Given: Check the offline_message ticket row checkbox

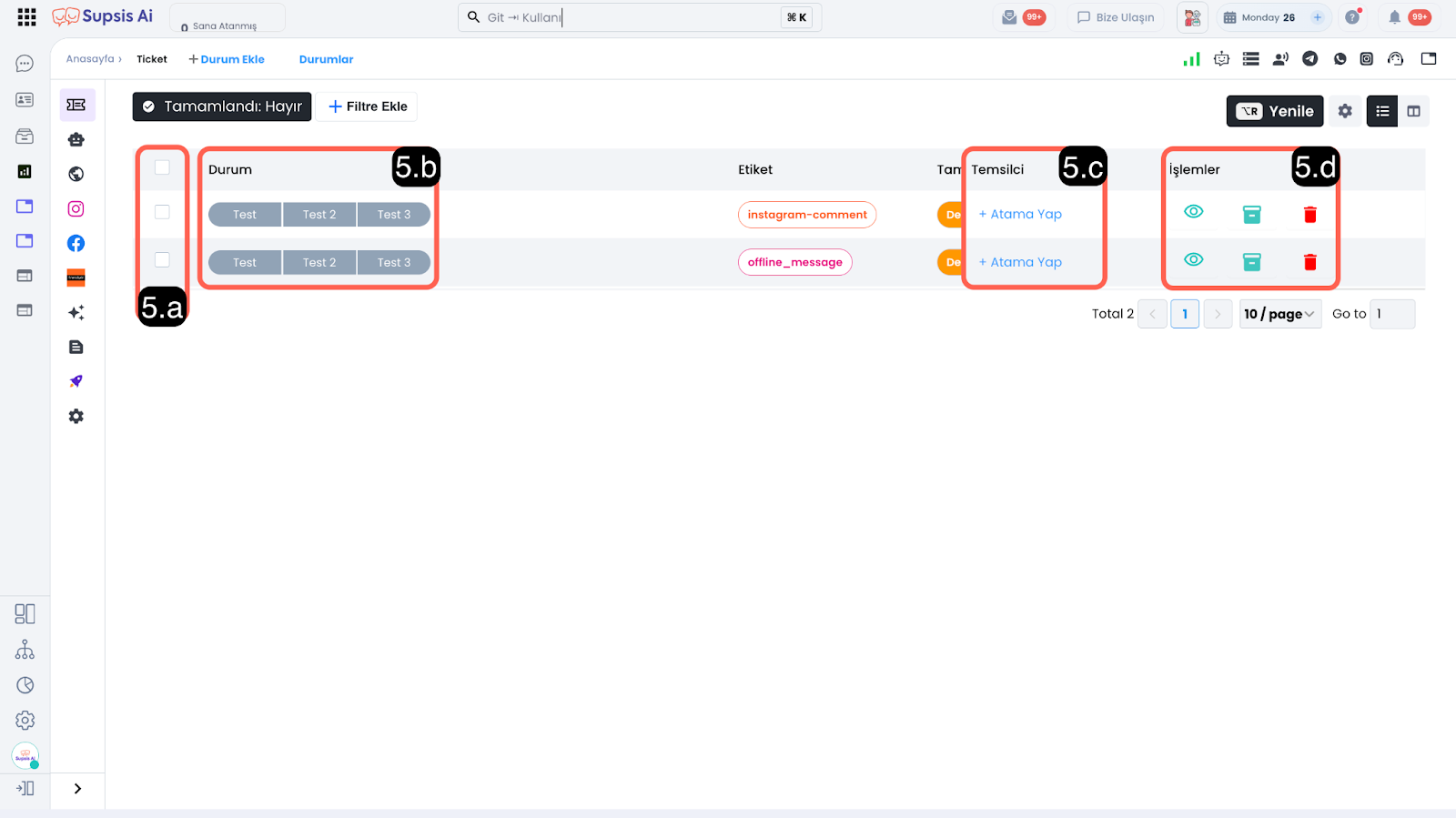Looking at the screenshot, I should pos(162,260).
